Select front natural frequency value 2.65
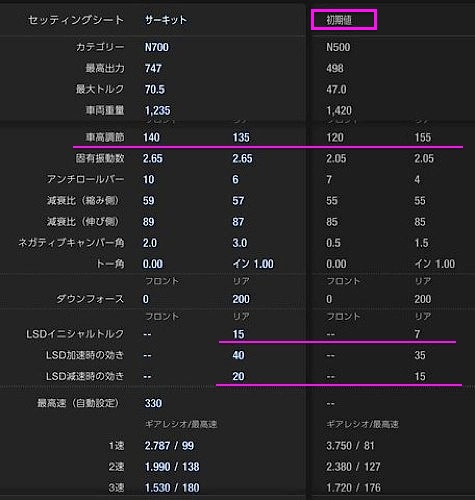Screen dimensions: 475x500 pyautogui.click(x=153, y=158)
